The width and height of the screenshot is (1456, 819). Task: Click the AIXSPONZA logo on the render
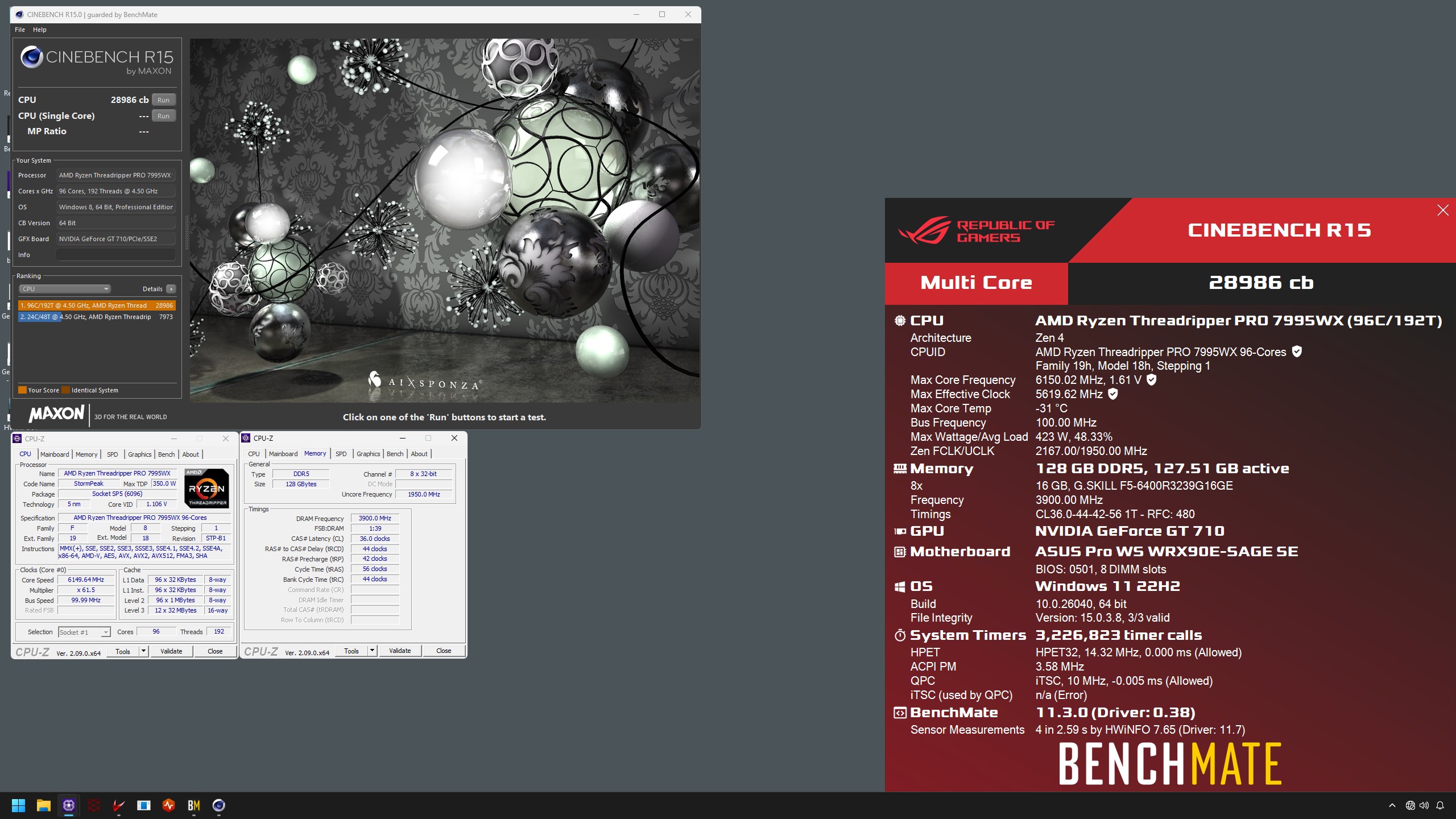tap(425, 380)
